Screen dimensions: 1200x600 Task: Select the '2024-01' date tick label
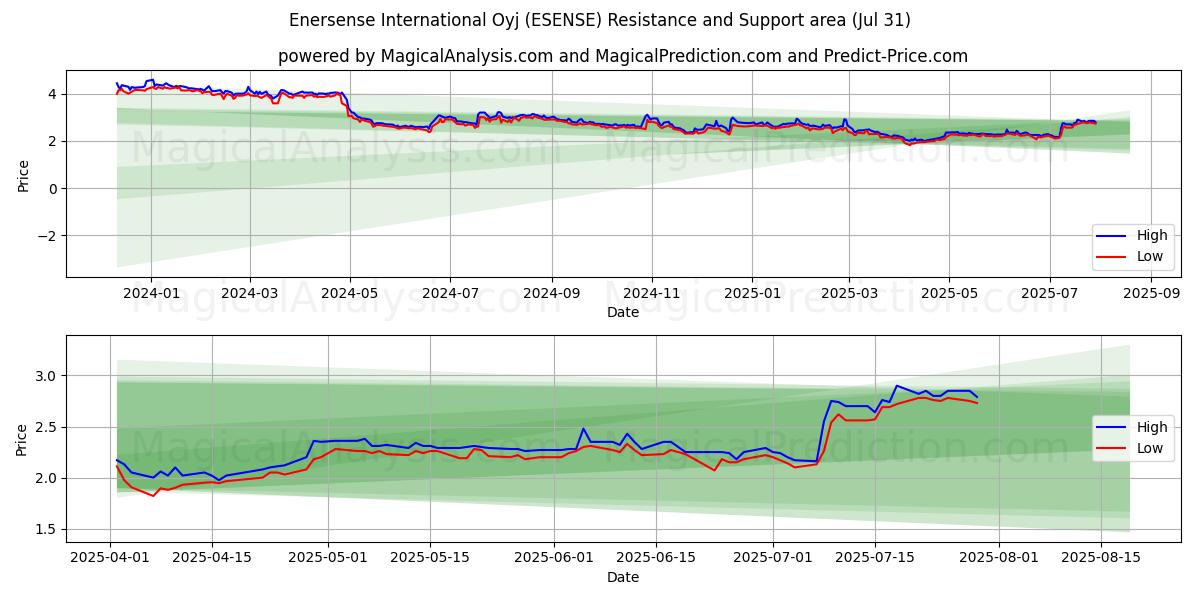point(151,294)
